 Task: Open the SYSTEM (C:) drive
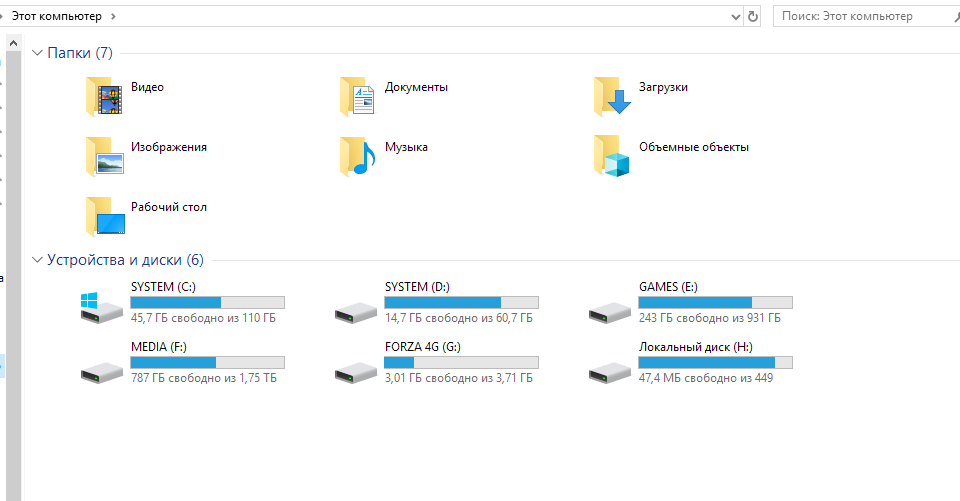[162, 287]
